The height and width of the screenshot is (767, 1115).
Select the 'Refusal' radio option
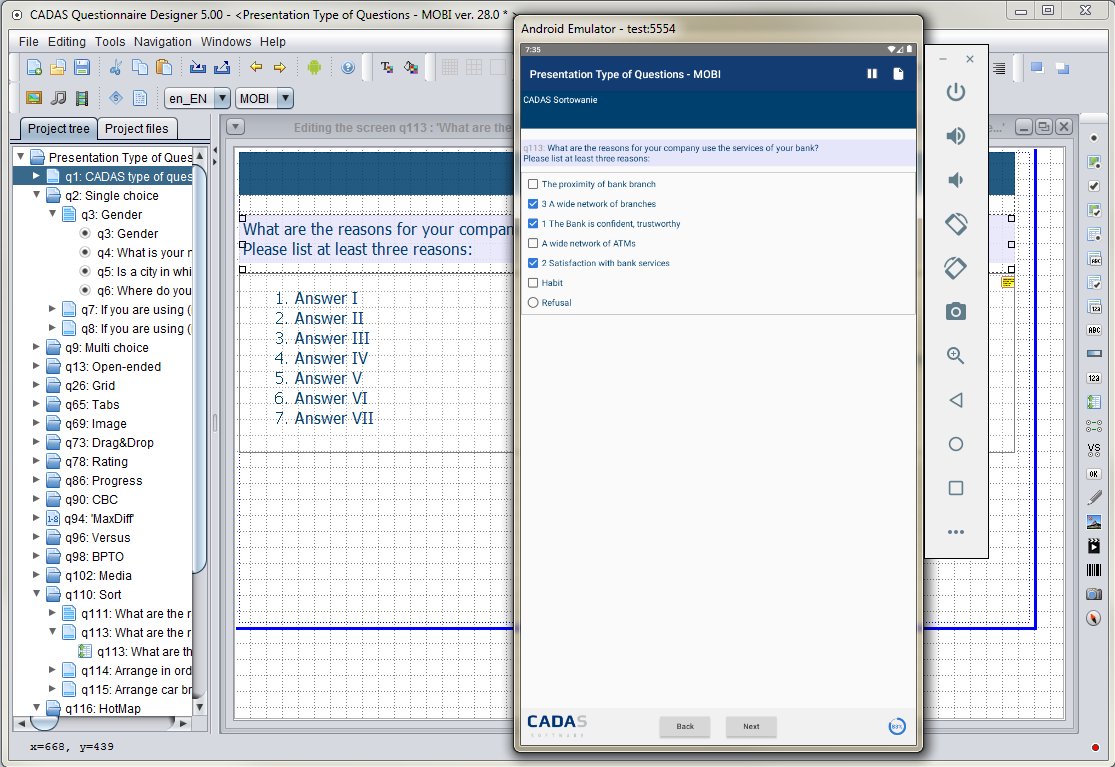[x=533, y=303]
